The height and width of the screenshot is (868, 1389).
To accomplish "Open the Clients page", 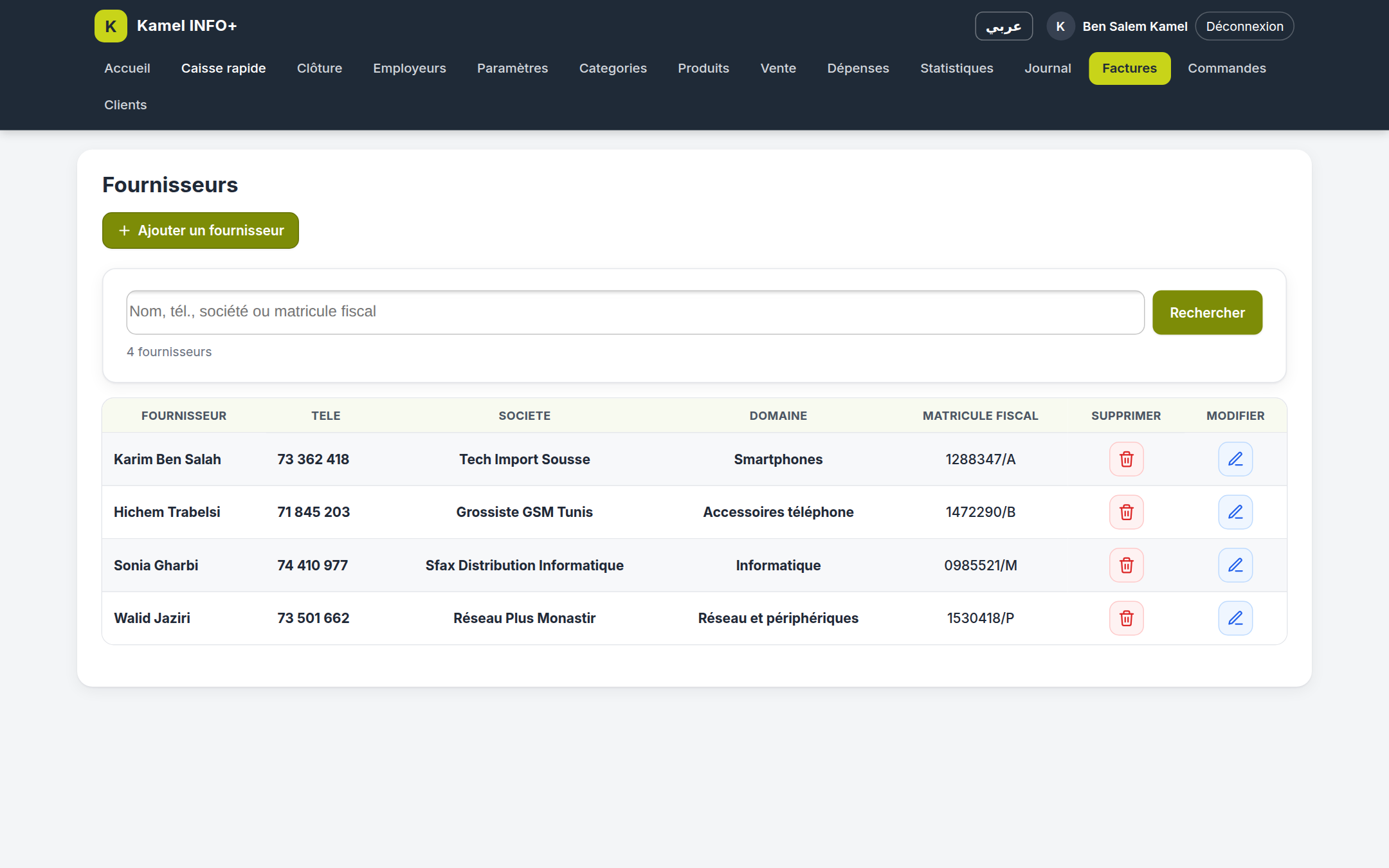I will 125,105.
